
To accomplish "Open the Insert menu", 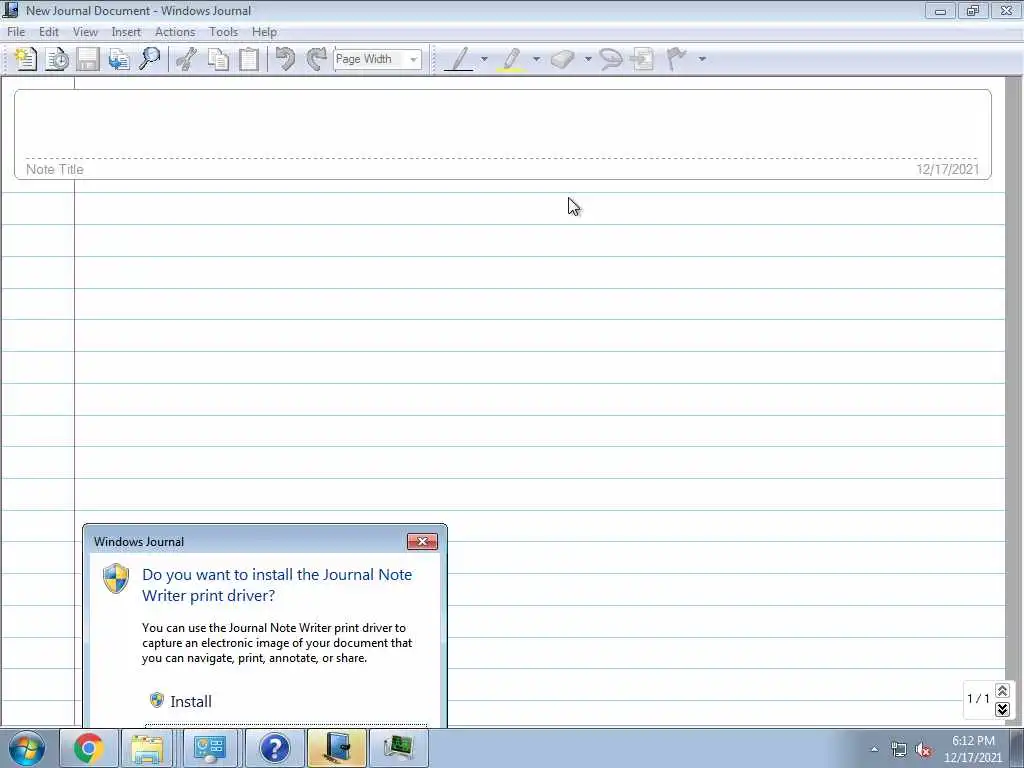I will click(x=126, y=31).
